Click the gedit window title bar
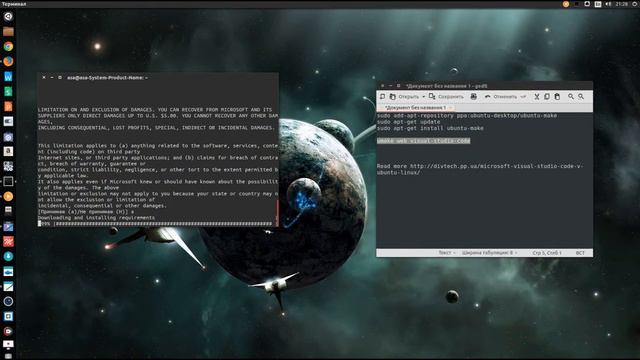Screen dimensions: 640x360 (484, 86)
